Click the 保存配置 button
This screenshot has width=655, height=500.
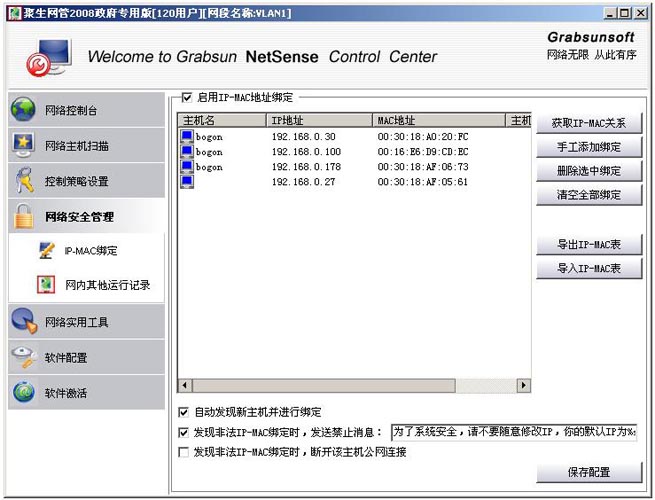[x=589, y=472]
